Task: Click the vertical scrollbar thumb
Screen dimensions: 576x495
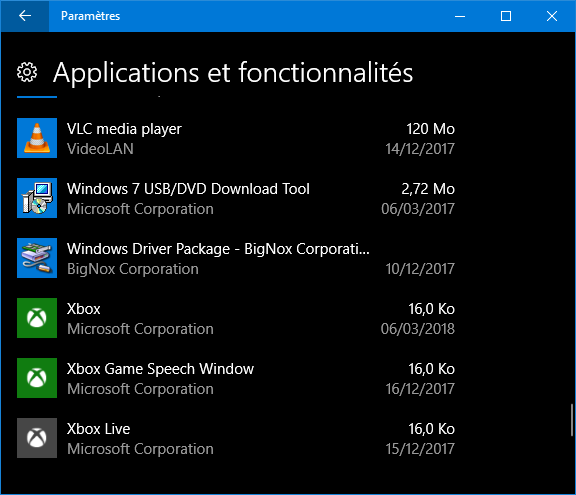Action: tap(572, 420)
